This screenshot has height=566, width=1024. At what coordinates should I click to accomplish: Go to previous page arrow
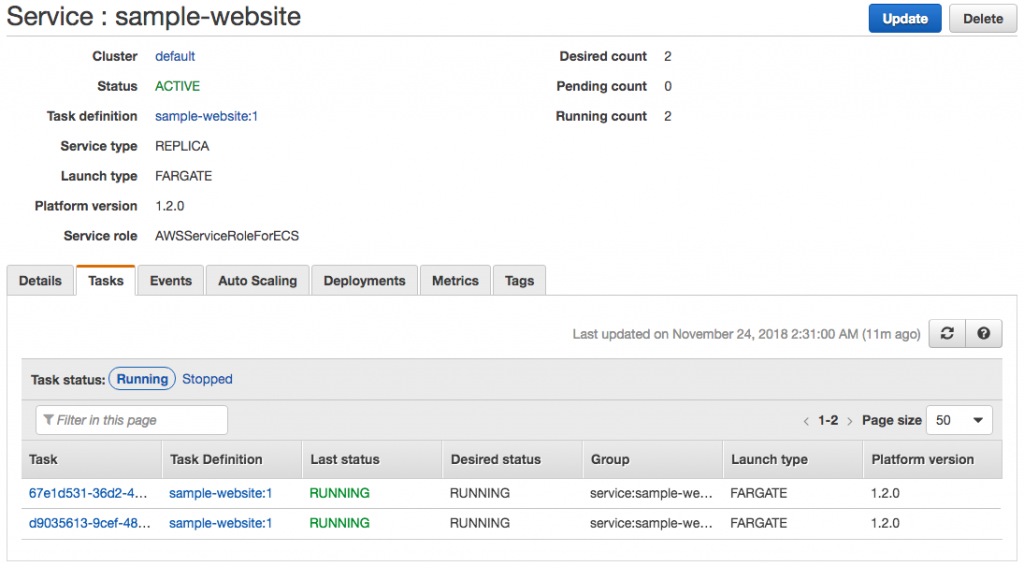click(x=807, y=421)
